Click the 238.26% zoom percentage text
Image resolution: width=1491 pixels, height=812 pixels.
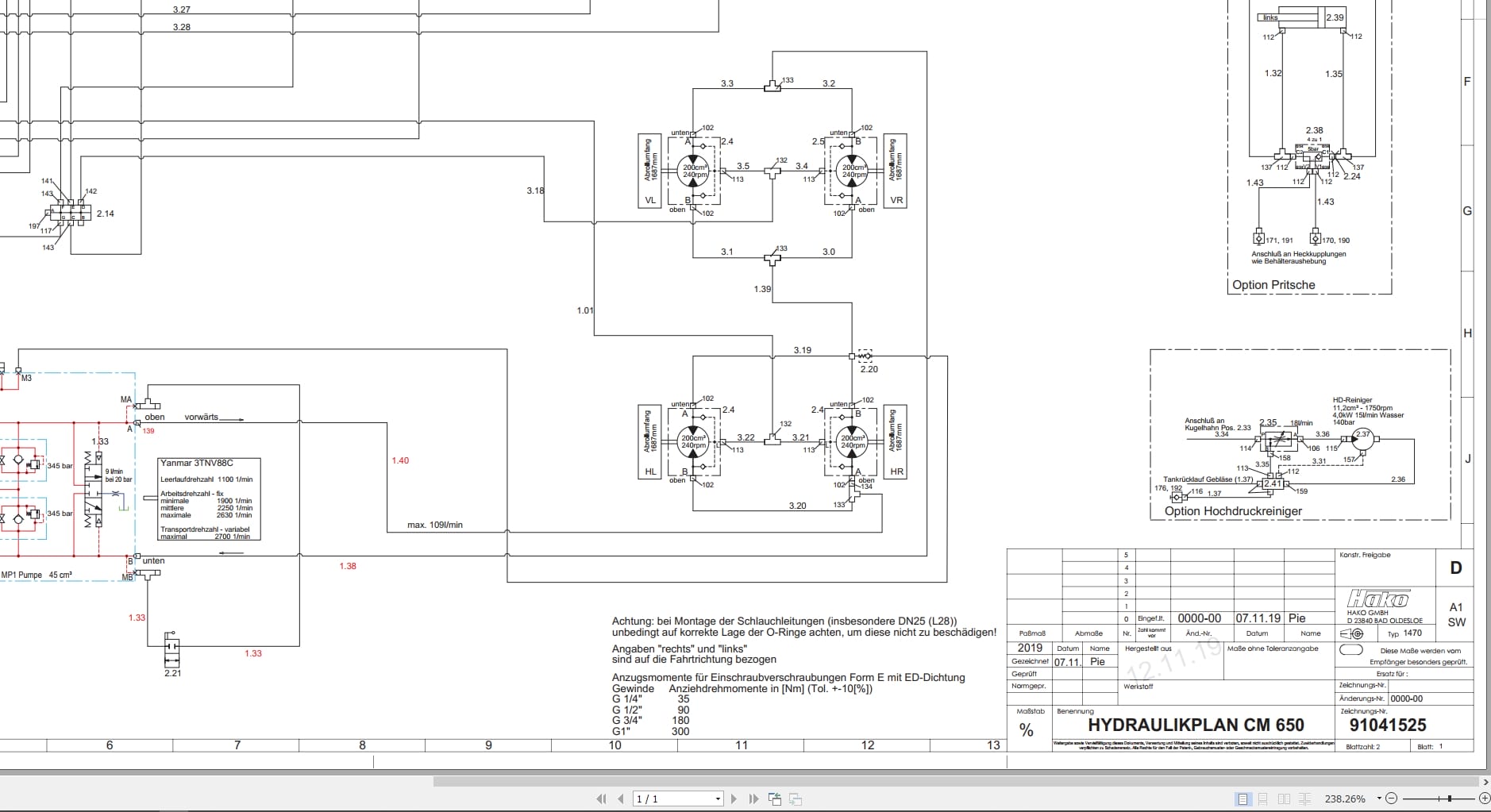tap(1346, 799)
